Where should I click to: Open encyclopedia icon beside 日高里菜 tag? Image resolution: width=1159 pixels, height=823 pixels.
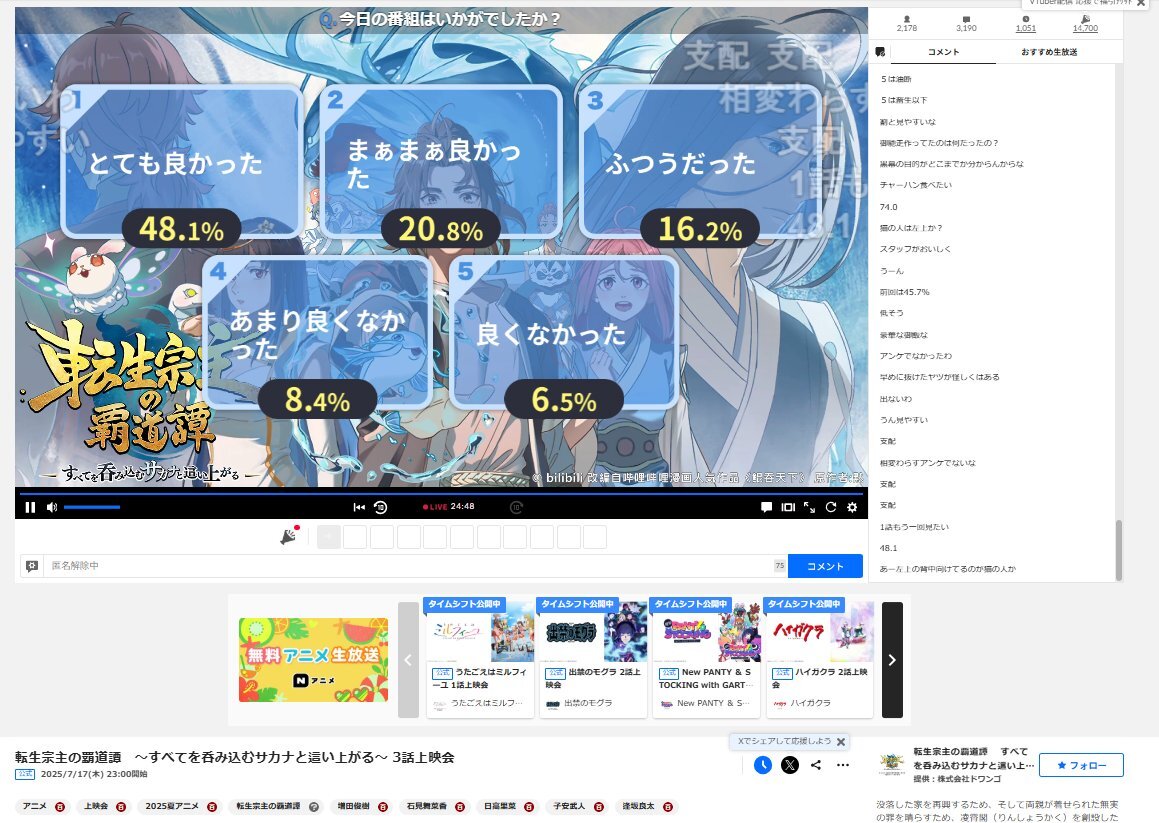[529, 807]
